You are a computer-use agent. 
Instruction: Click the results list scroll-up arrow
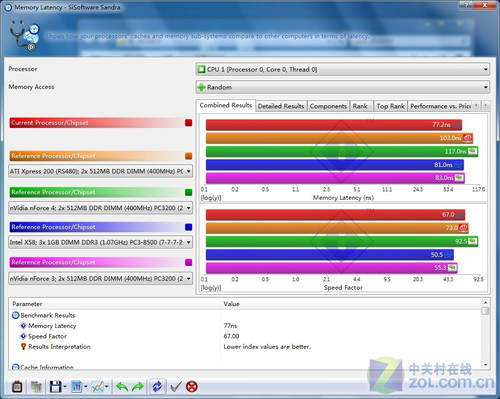pyautogui.click(x=485, y=303)
